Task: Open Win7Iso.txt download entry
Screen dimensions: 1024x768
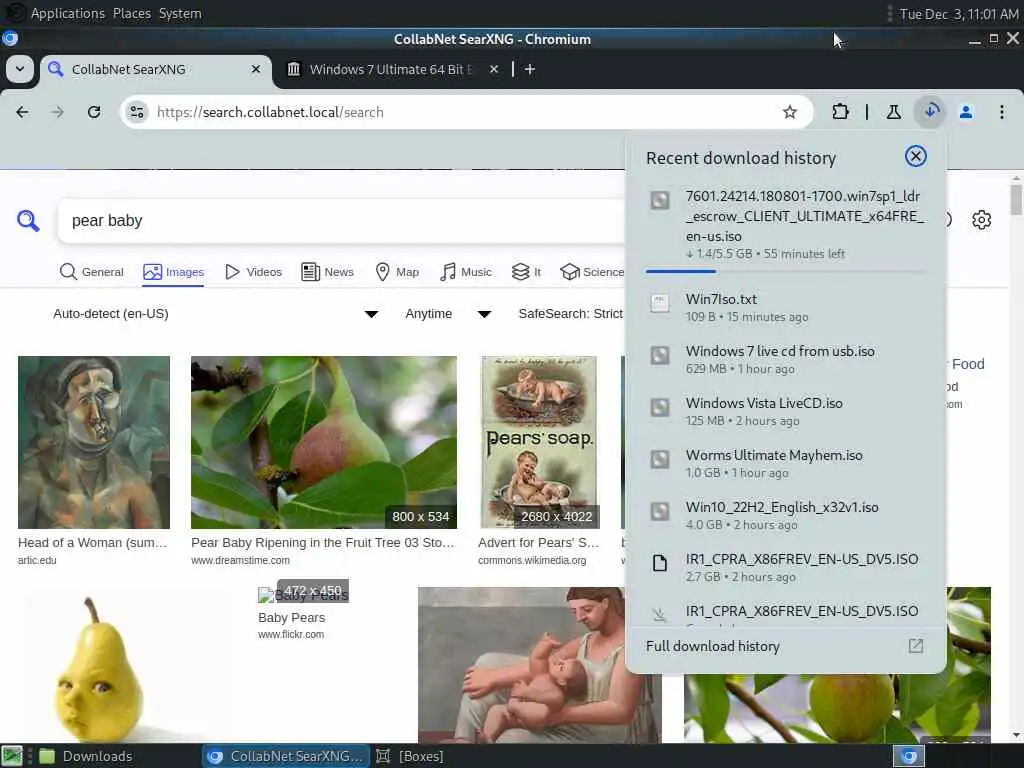Action: tap(786, 308)
